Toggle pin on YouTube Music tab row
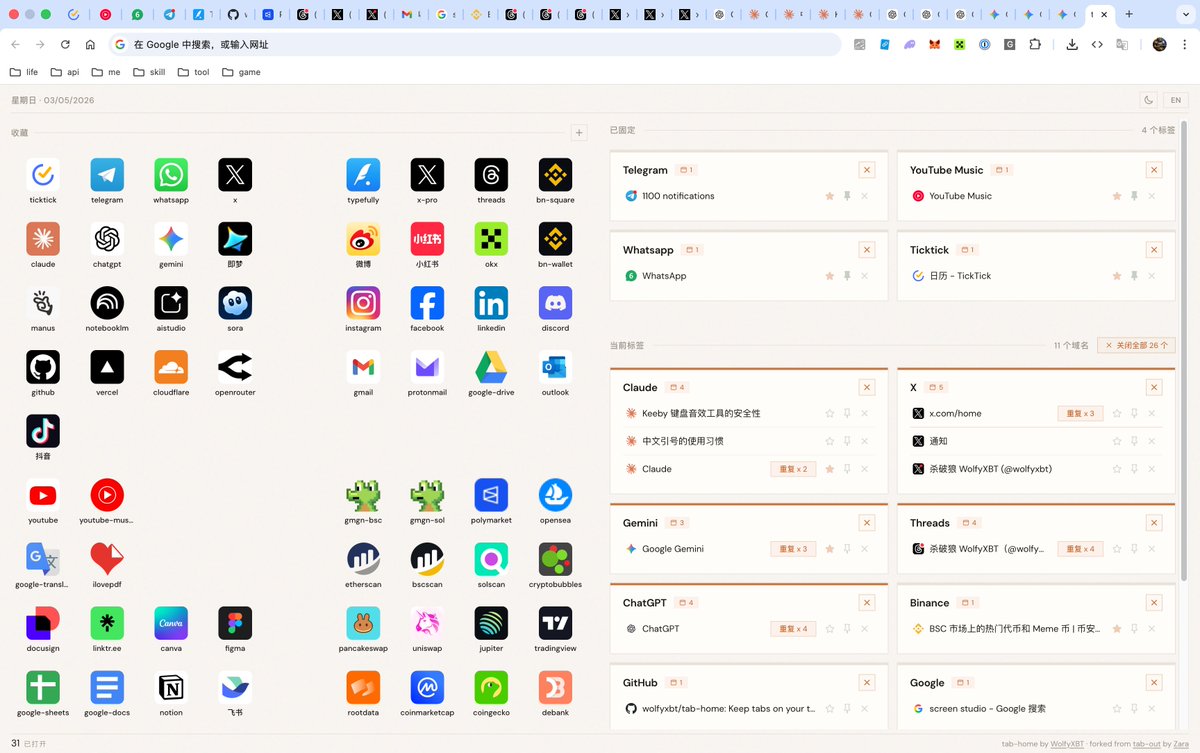 pos(1134,196)
